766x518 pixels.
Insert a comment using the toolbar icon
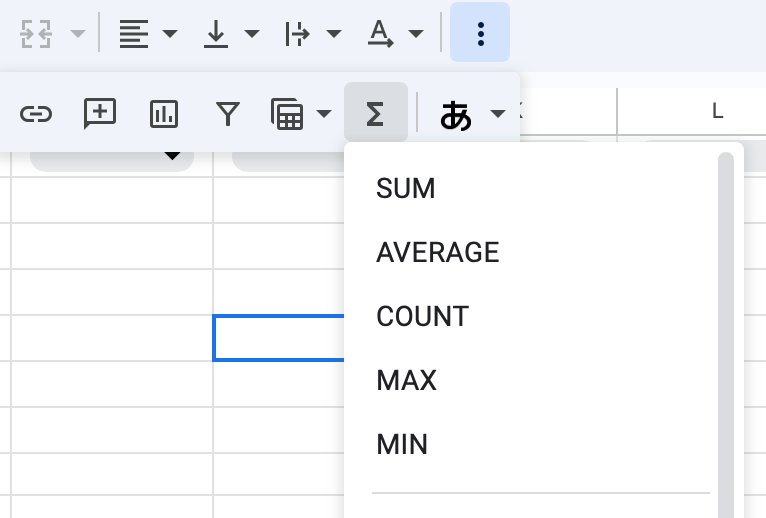100,114
